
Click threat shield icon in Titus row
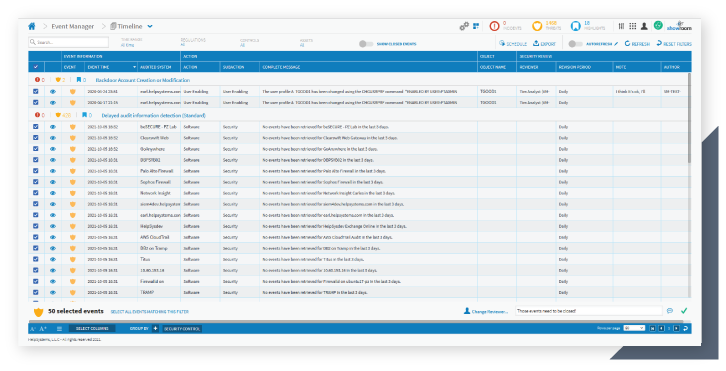click(x=72, y=259)
